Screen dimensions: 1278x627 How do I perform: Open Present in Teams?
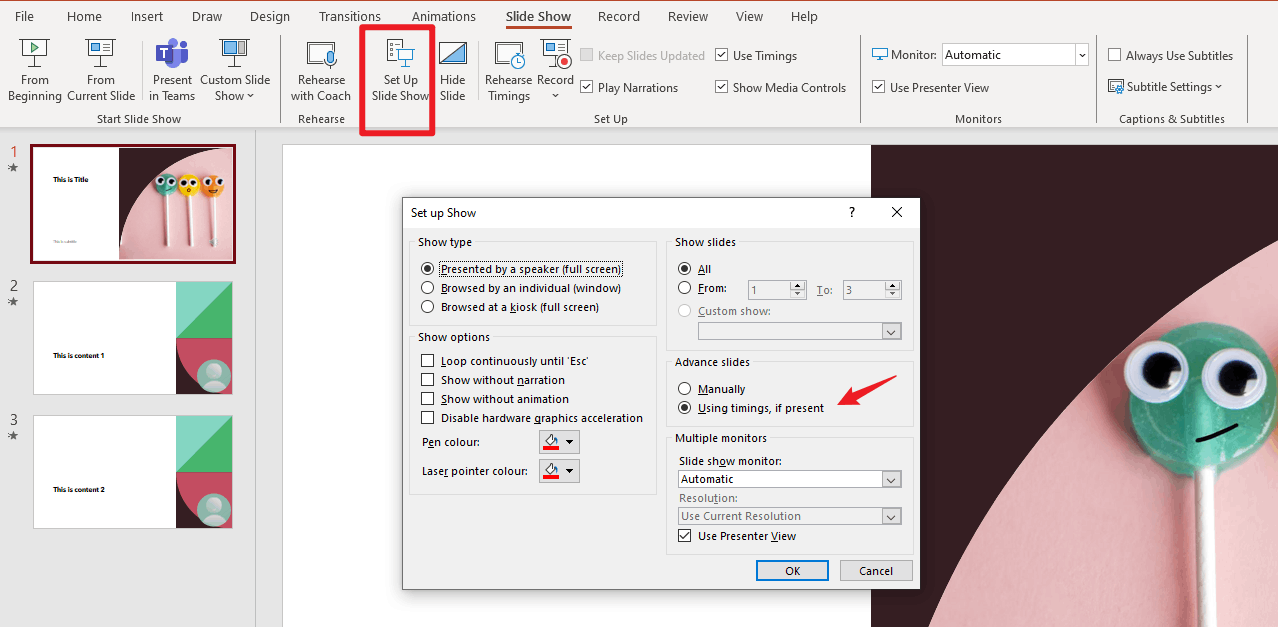[x=172, y=70]
